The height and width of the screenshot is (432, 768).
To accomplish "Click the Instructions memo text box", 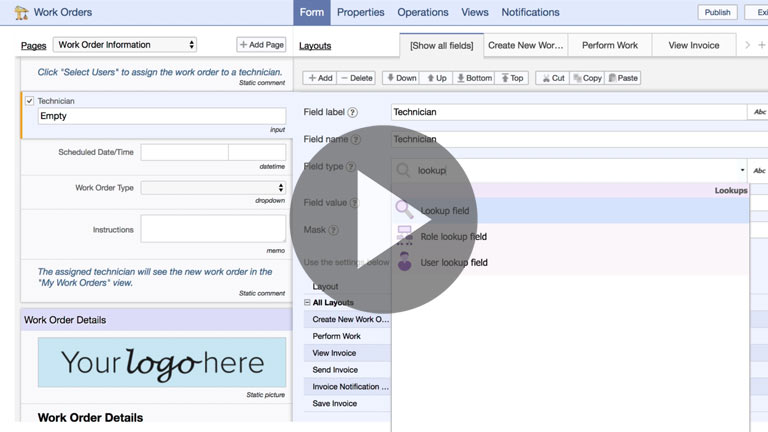I will pyautogui.click(x=213, y=229).
